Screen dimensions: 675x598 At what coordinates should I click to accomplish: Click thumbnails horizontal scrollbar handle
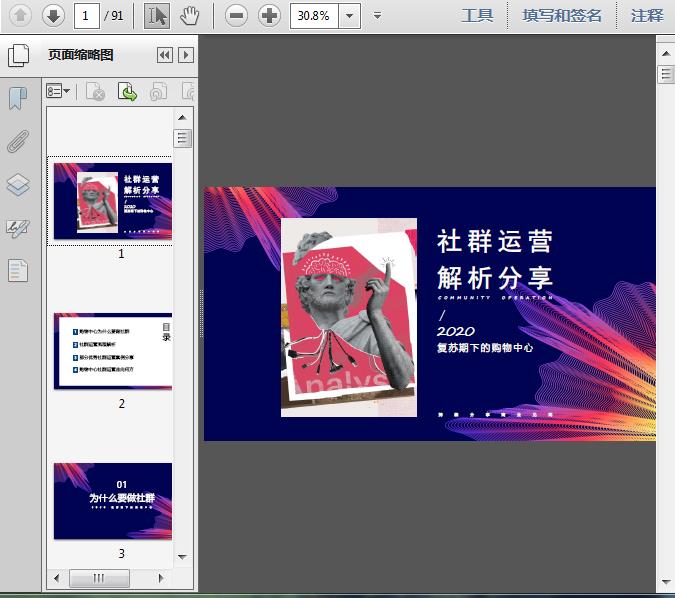99,578
